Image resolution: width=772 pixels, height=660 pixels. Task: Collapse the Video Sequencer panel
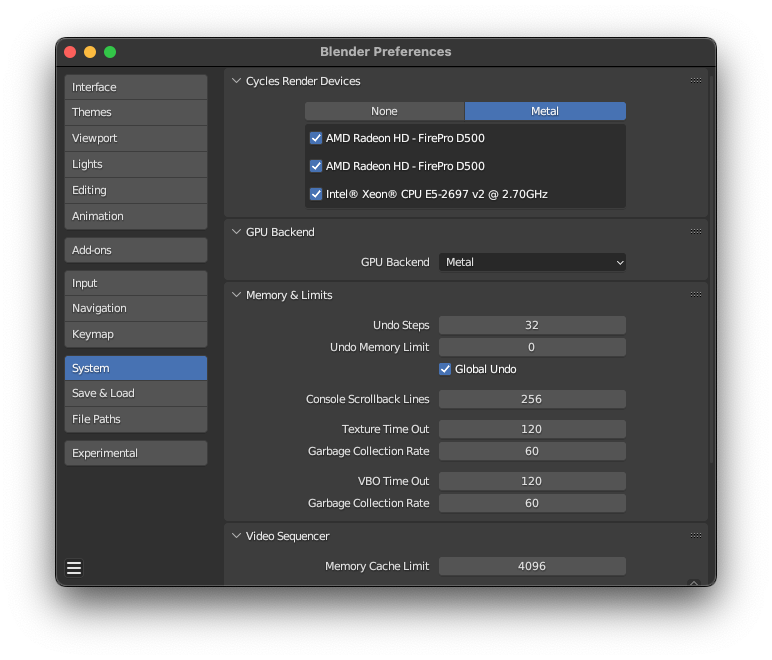pyautogui.click(x=236, y=536)
